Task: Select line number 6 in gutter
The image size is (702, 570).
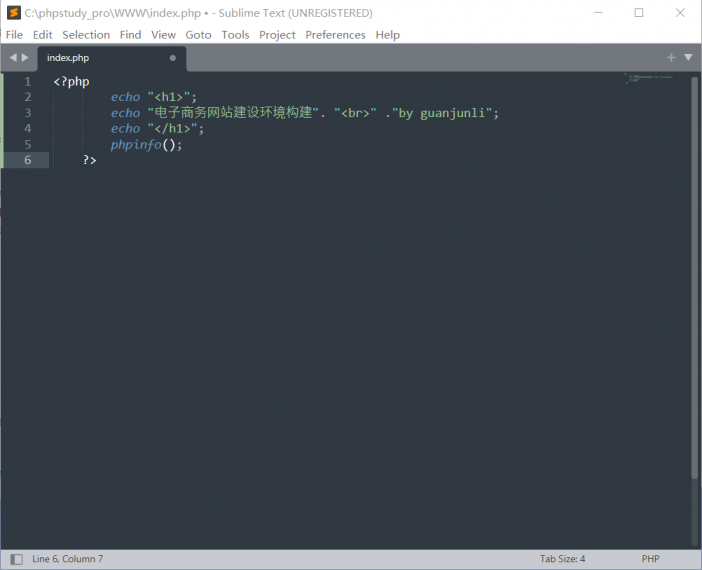Action: (x=28, y=160)
